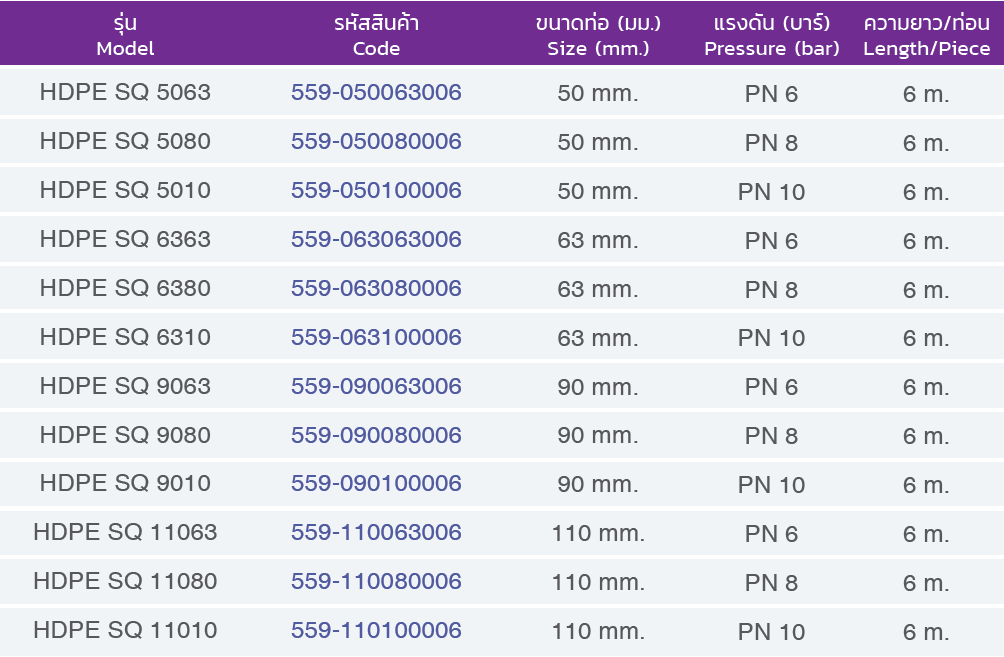
Task: Click size 90 mm. in HDPE SQ 9080 row
Action: 598,436
